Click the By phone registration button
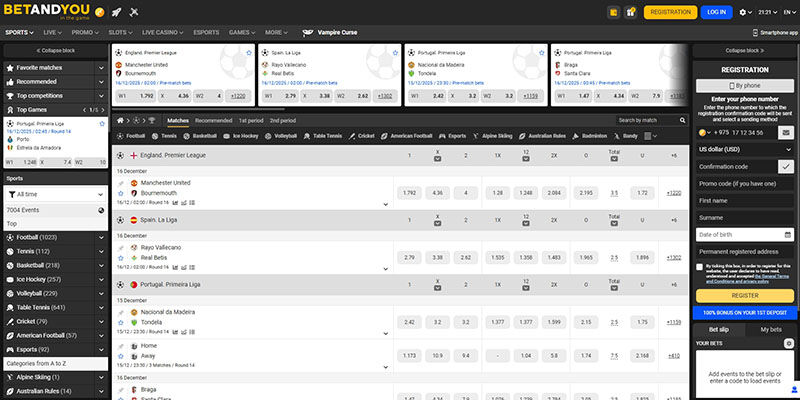Screen dimensions: 800x400 click(745, 86)
